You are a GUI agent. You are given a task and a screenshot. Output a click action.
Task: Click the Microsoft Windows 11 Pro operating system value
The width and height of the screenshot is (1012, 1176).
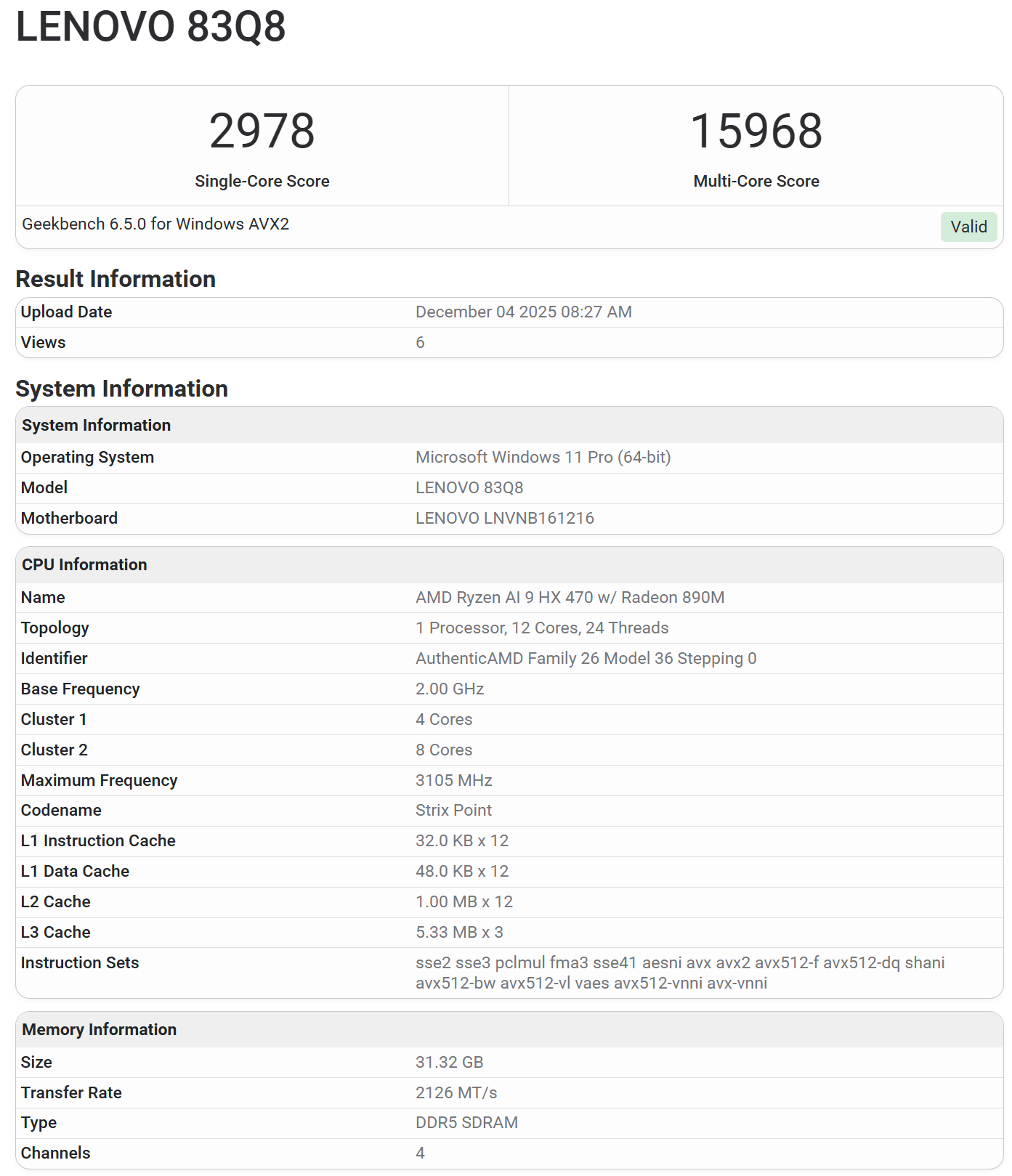pos(543,458)
